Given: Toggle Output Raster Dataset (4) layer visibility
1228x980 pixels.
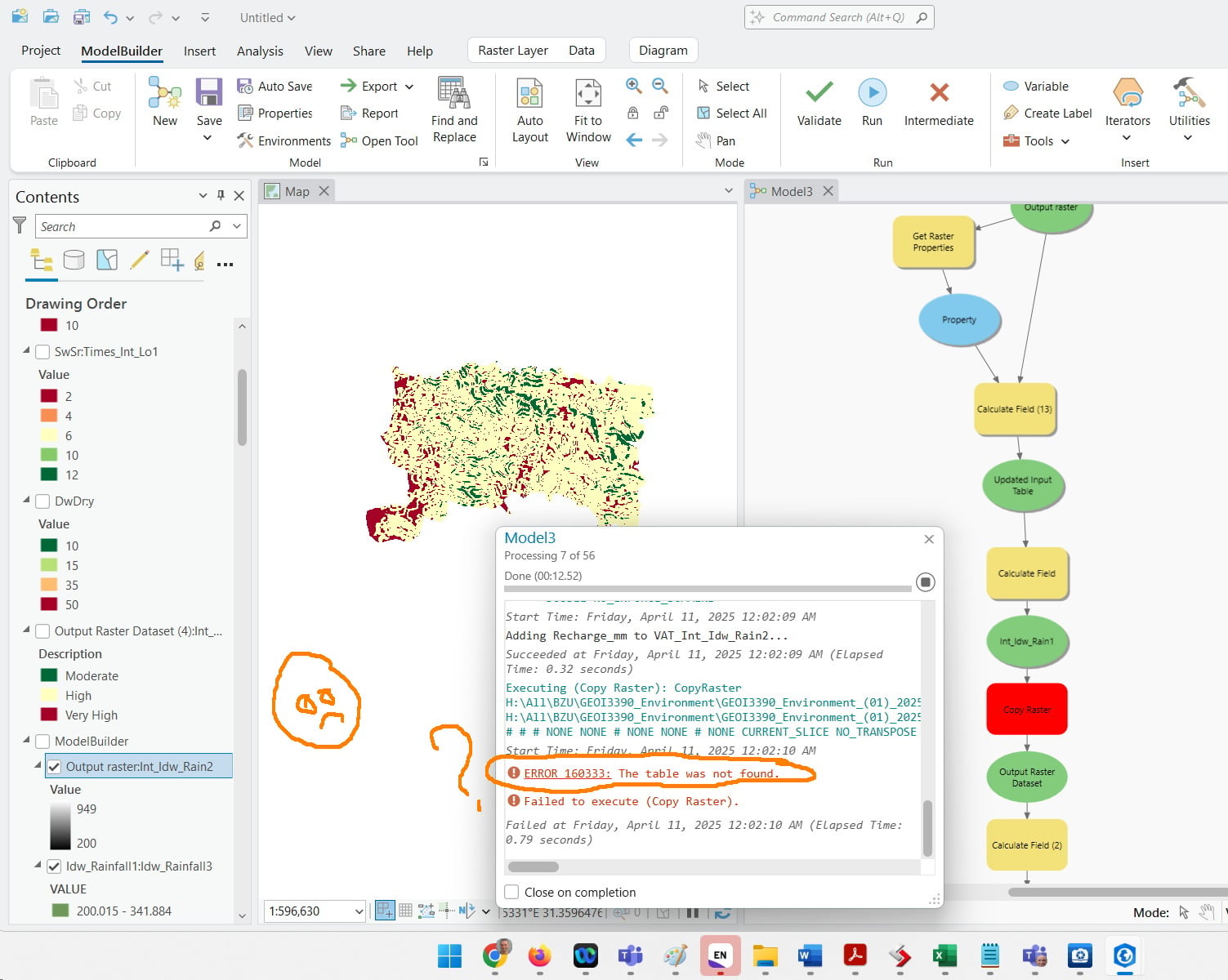Looking at the screenshot, I should click(42, 631).
